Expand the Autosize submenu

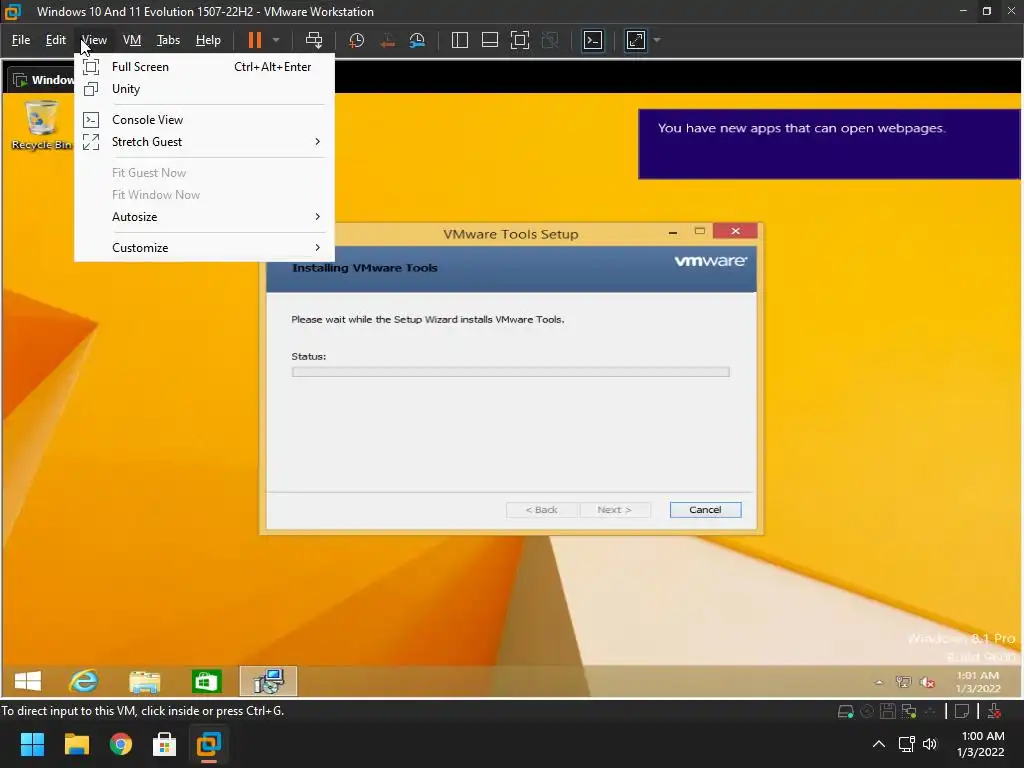pyautogui.click(x=204, y=217)
